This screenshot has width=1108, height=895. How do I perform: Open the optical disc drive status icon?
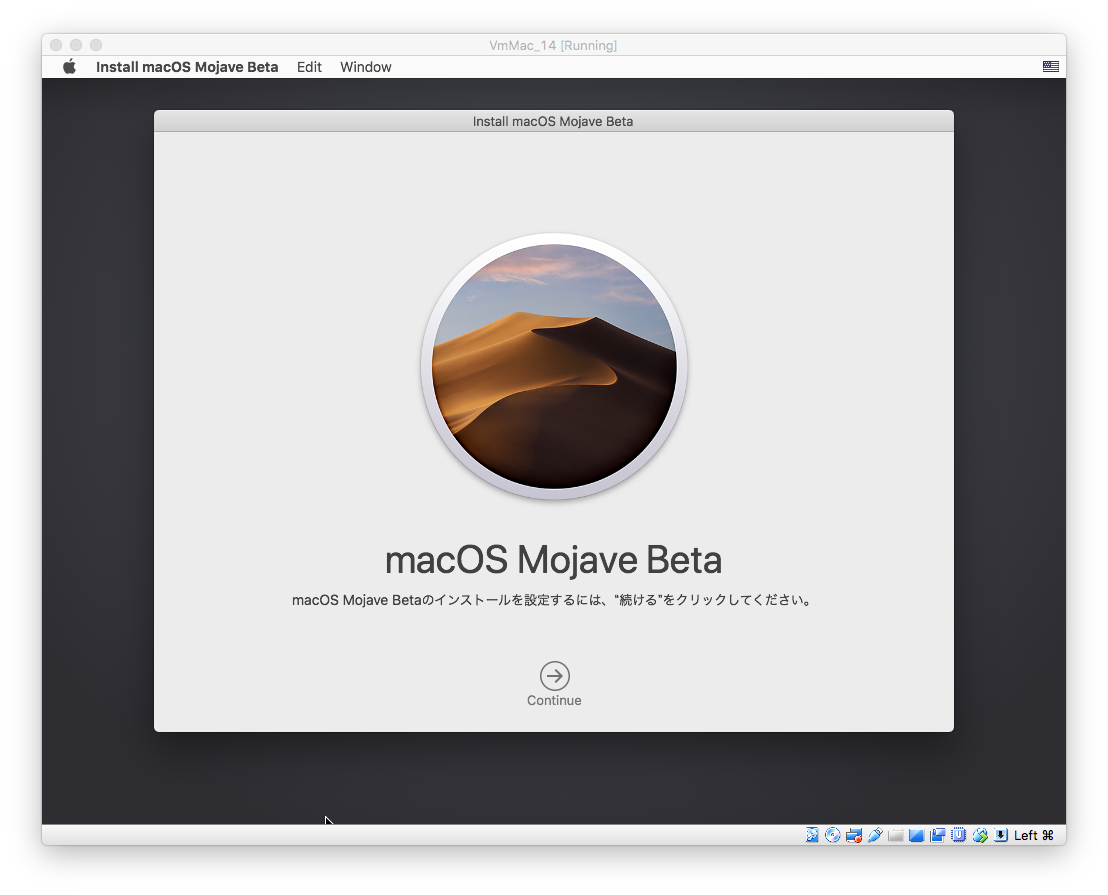833,835
